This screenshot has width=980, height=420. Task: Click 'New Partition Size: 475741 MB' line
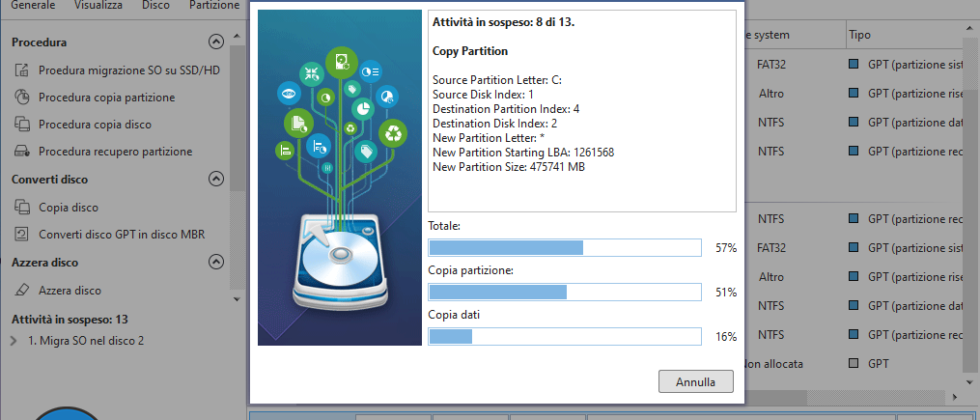point(509,168)
